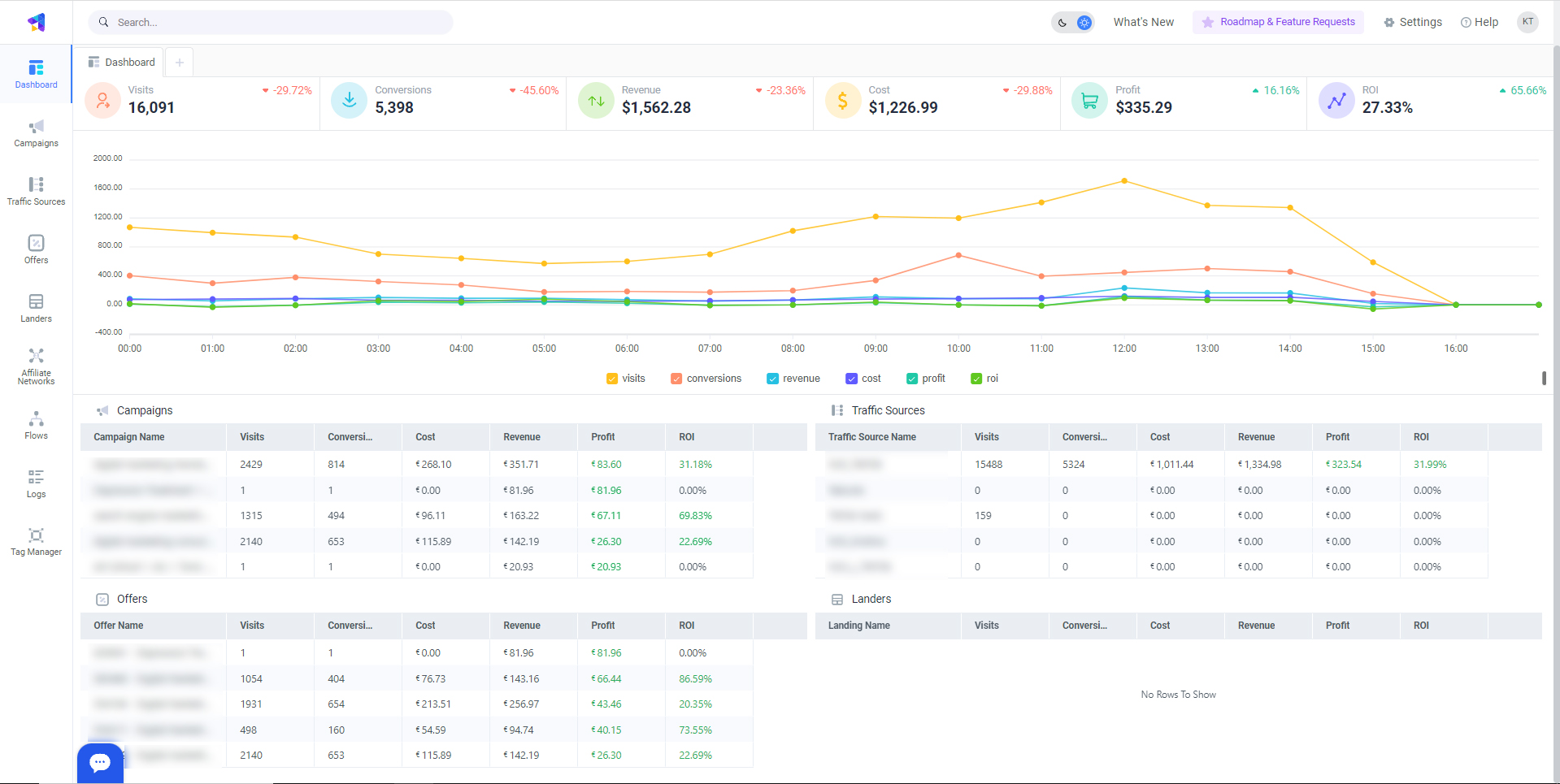Click the Campaigns panel megaphone icon

[102, 411]
